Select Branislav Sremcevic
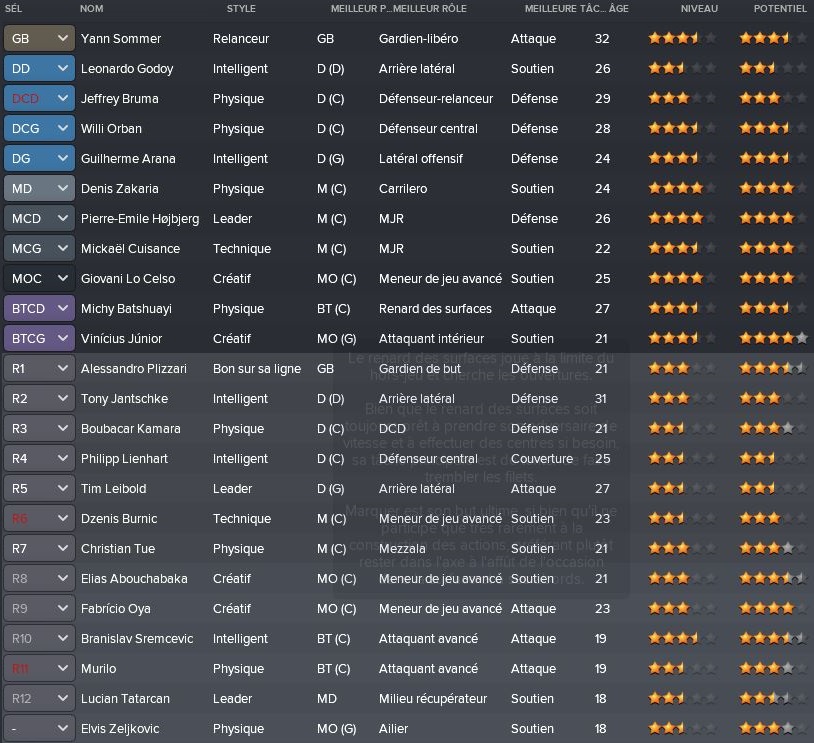814x743 pixels. tap(137, 639)
